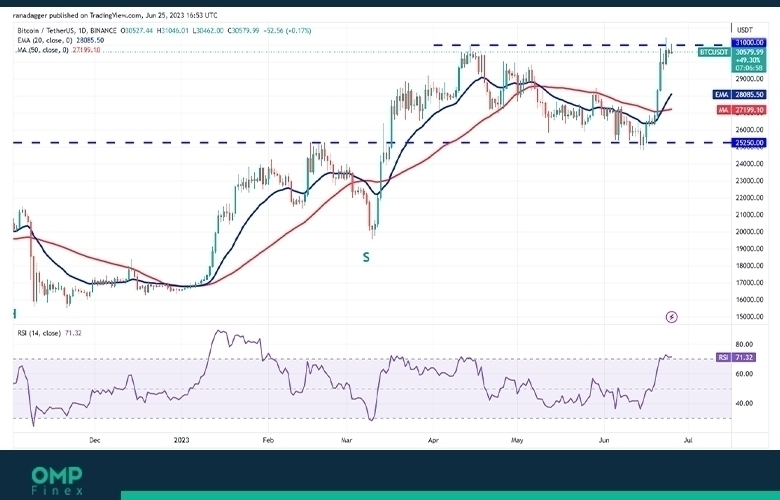The height and width of the screenshot is (500, 780).
Task: Click the 20000.00 price axis value
Action: [x=749, y=231]
